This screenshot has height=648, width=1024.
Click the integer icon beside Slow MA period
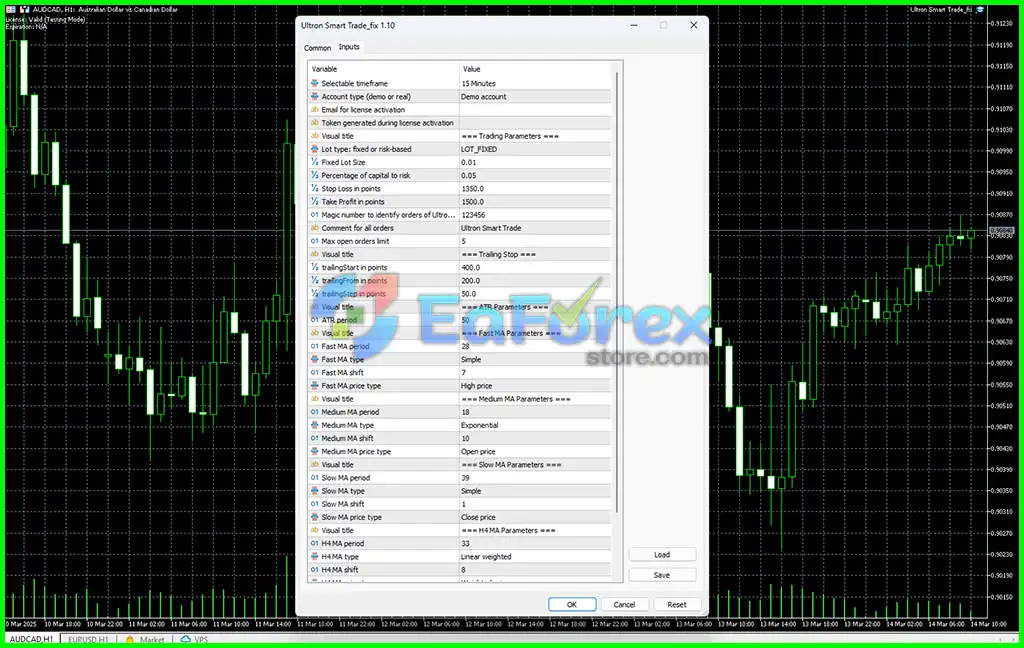[315, 478]
